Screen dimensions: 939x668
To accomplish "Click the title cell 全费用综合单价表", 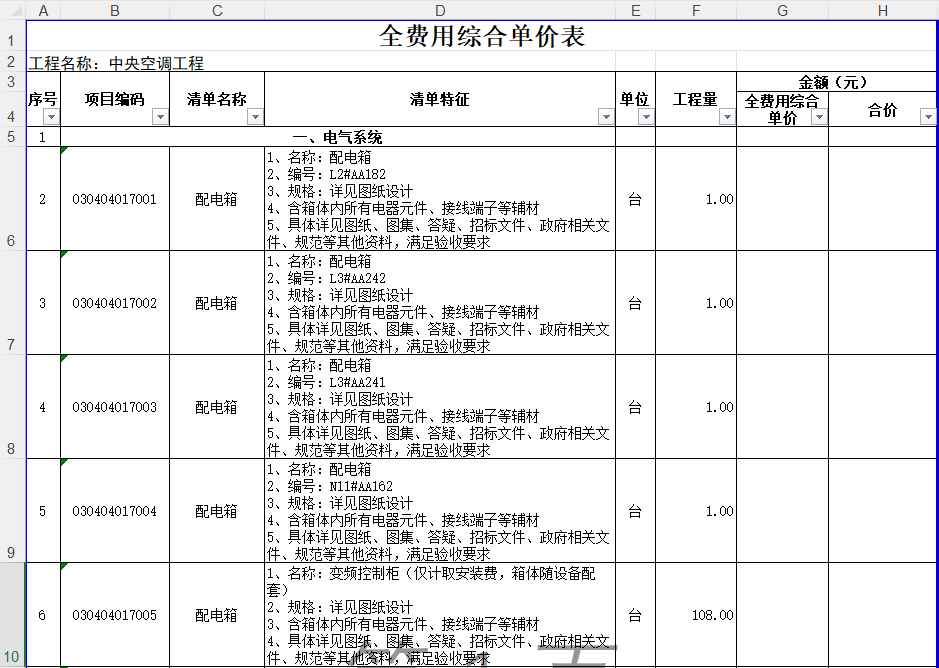I will pyautogui.click(x=482, y=37).
